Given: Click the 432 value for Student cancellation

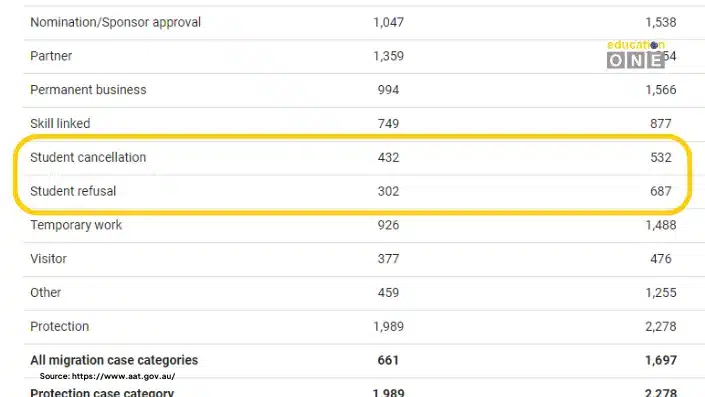Looking at the screenshot, I should [x=388, y=157].
